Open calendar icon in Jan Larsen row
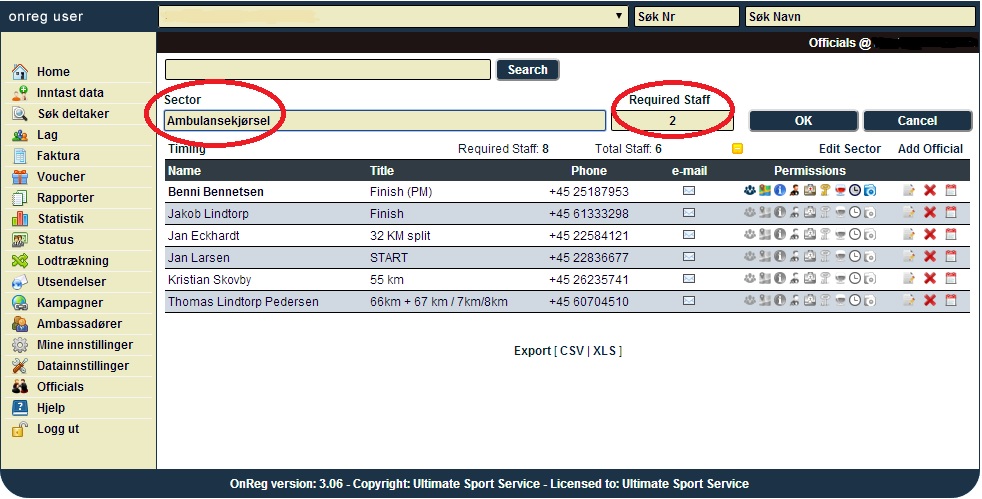Screen dimensions: 982x499 click(x=951, y=256)
